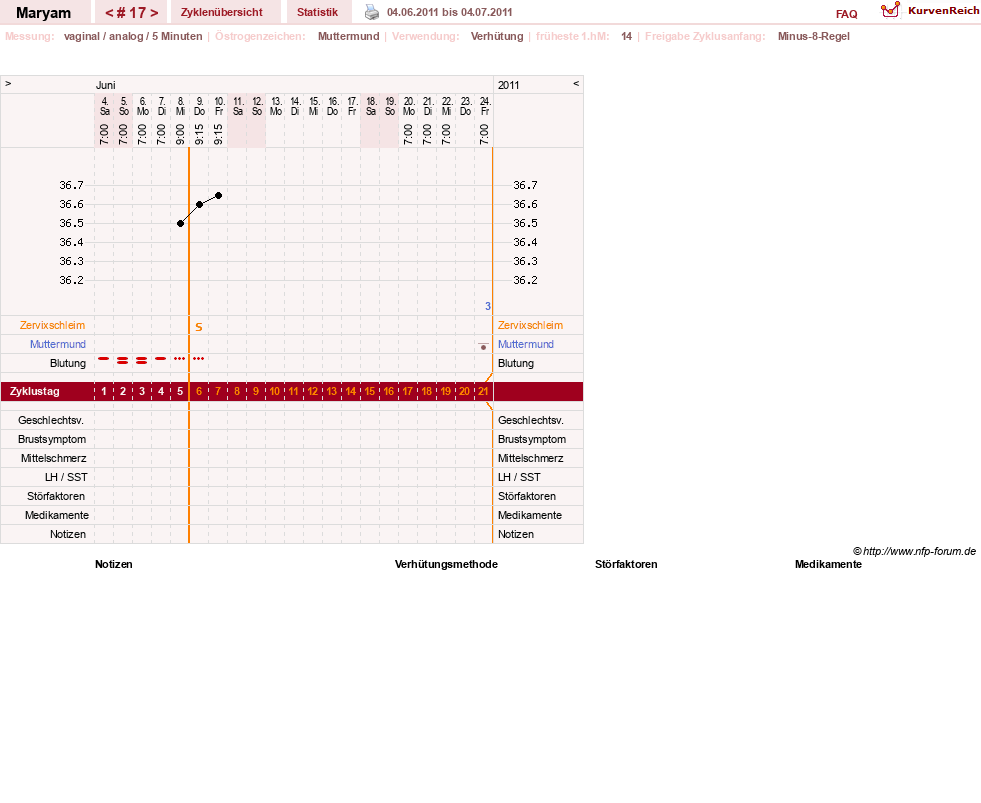Select cycle day 5 in the Zyklustag row
Screen dimensions: 981x803
pyautogui.click(x=180, y=391)
